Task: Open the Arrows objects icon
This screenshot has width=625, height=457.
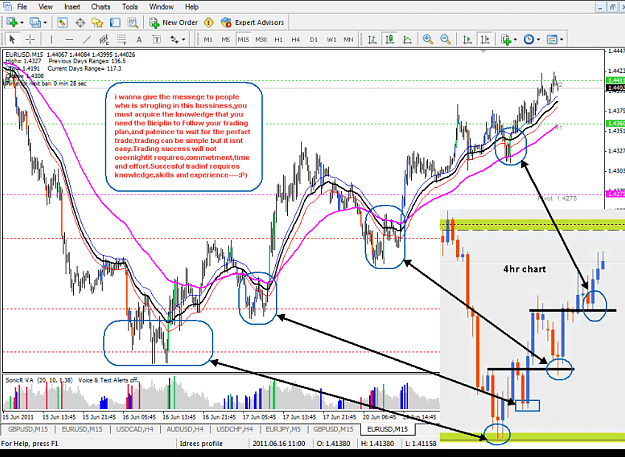Action: pyautogui.click(x=174, y=39)
